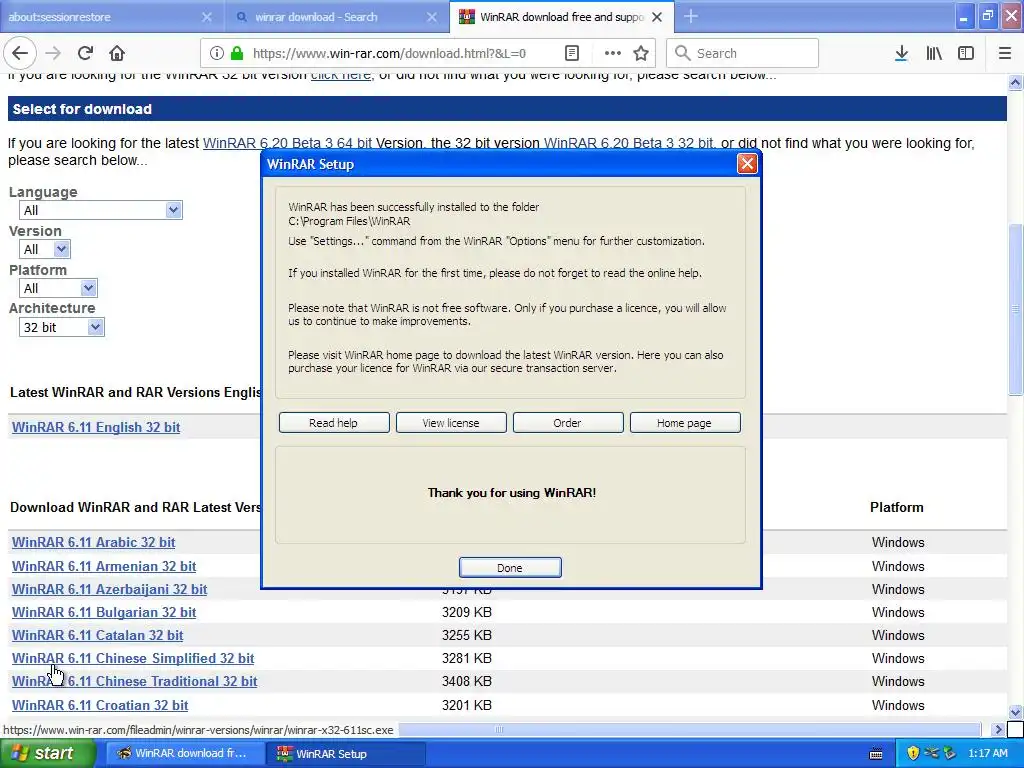Open the Library bookshelf icon
The image size is (1024, 768).
click(x=934, y=54)
